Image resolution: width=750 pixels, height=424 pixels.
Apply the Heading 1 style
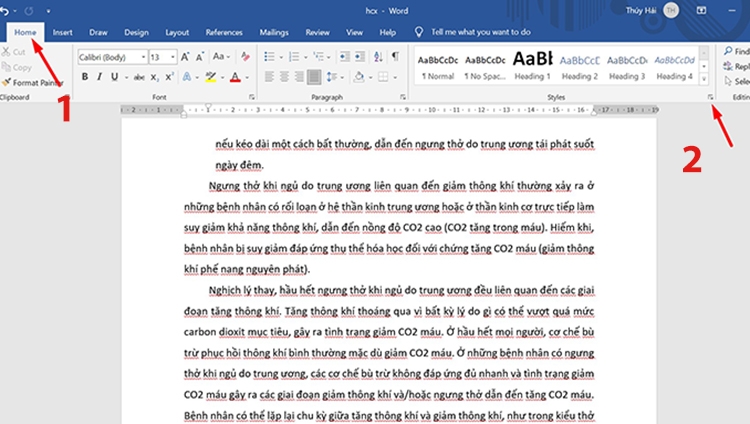532,66
